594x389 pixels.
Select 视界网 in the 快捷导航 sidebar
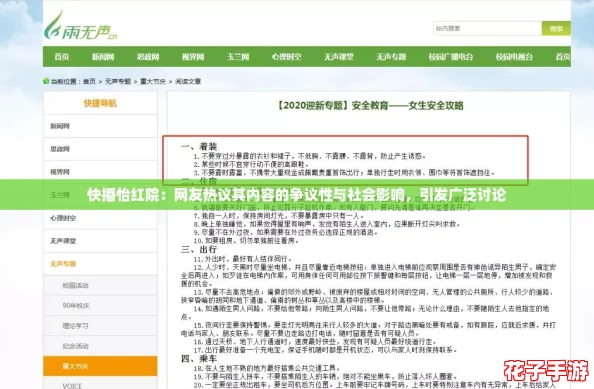100,172
